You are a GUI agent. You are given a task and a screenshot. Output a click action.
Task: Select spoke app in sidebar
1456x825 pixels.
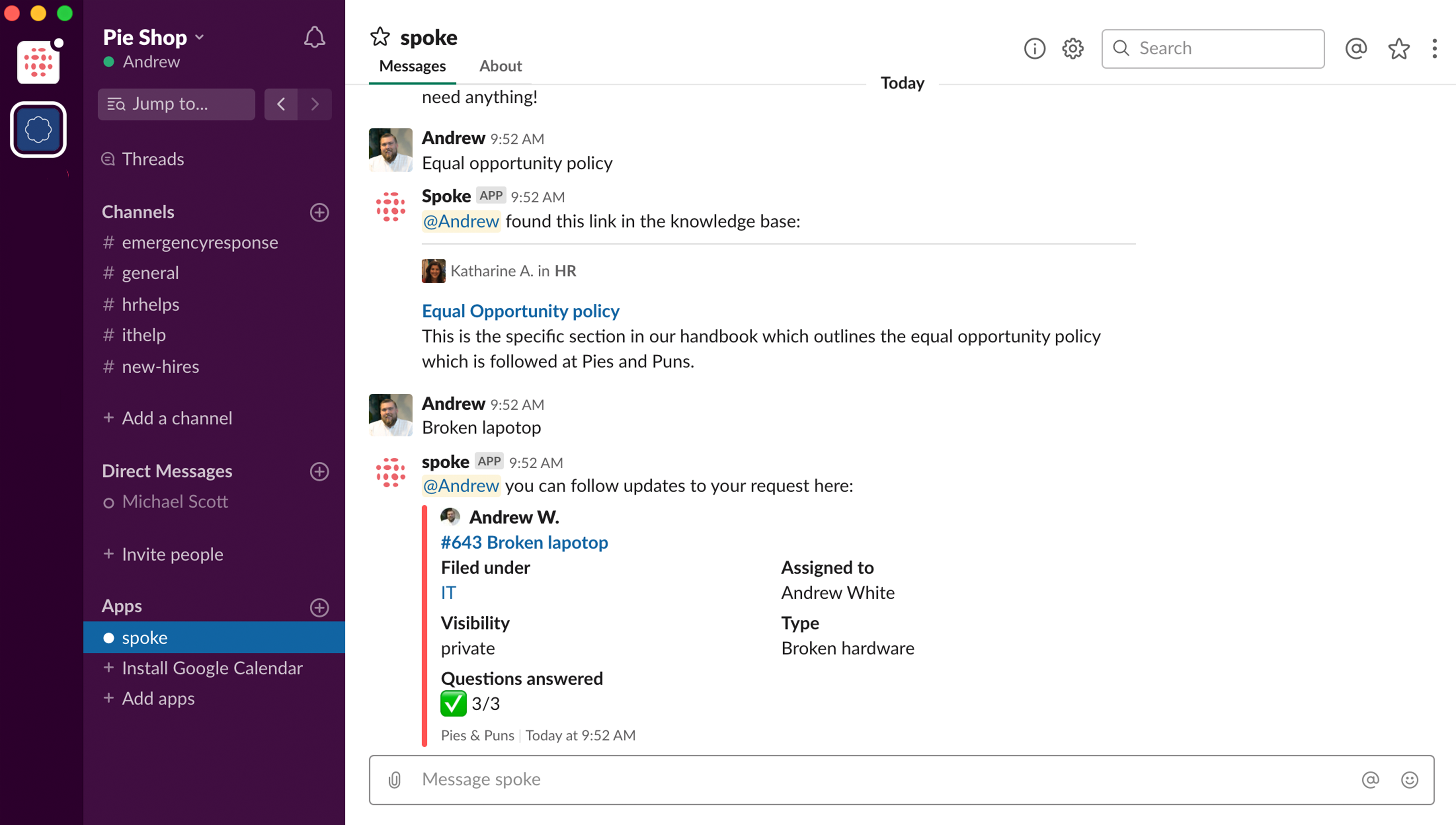[x=214, y=637]
